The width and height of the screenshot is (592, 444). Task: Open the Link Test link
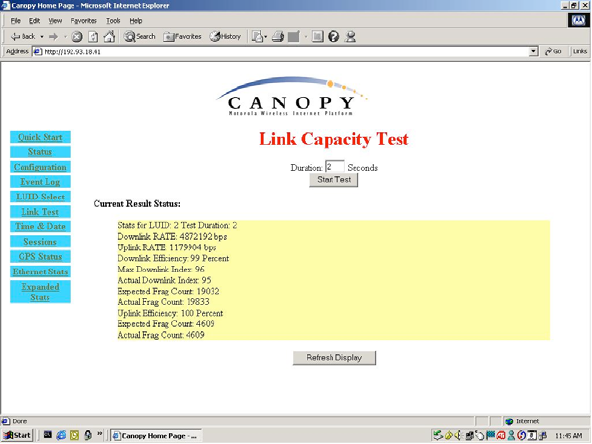coord(40,212)
